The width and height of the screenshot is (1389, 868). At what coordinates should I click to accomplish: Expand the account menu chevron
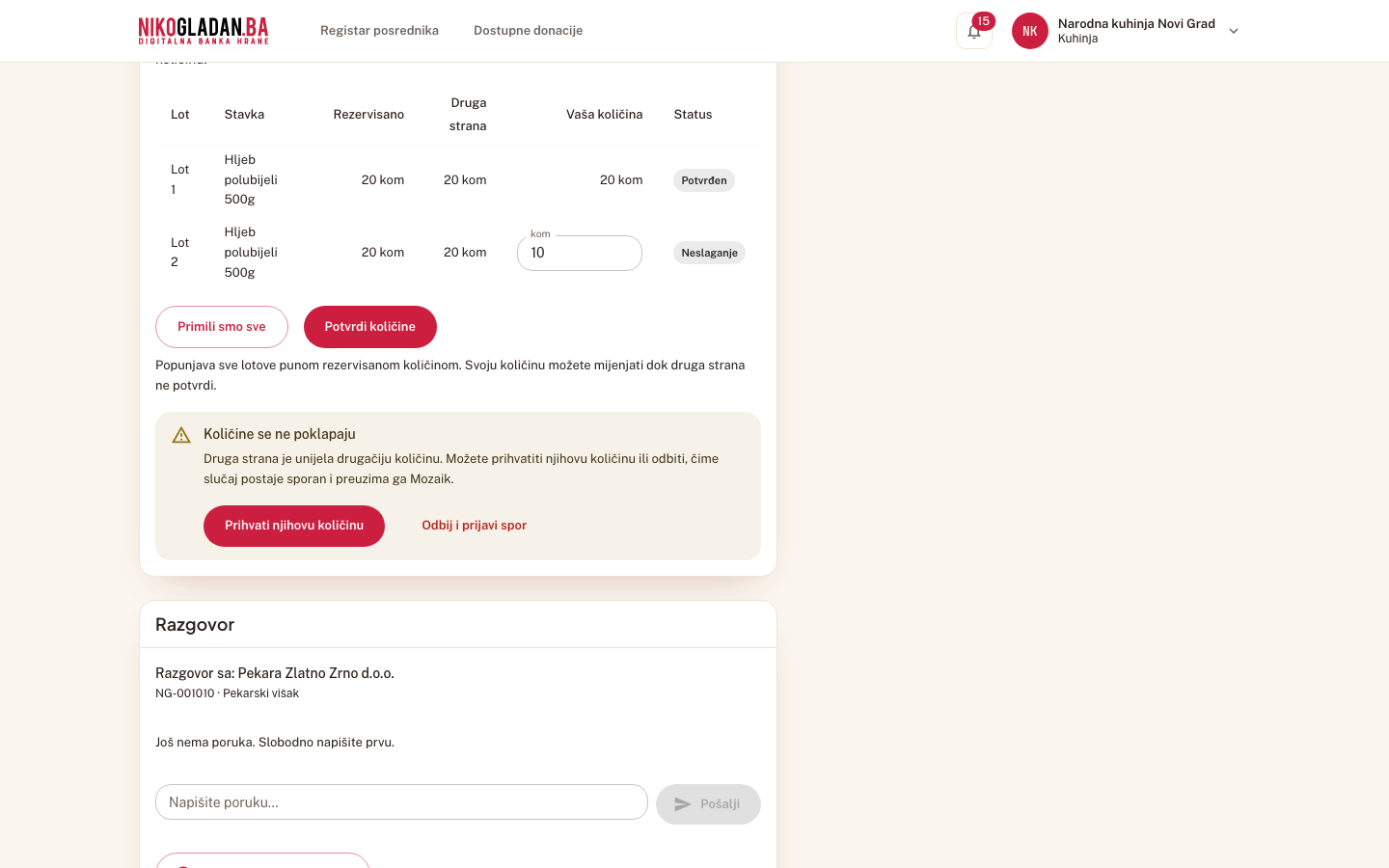tap(1234, 31)
